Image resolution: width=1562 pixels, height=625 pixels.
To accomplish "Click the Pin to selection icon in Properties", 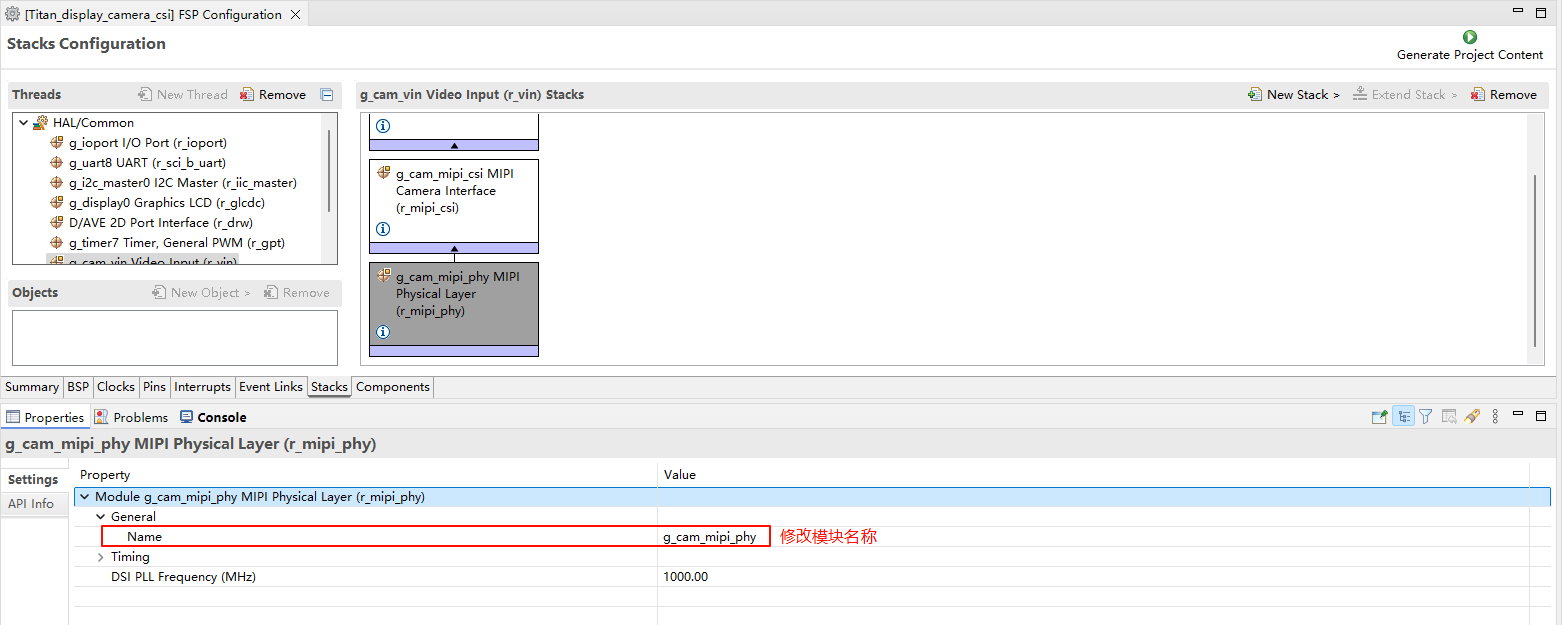I will pos(1380,417).
